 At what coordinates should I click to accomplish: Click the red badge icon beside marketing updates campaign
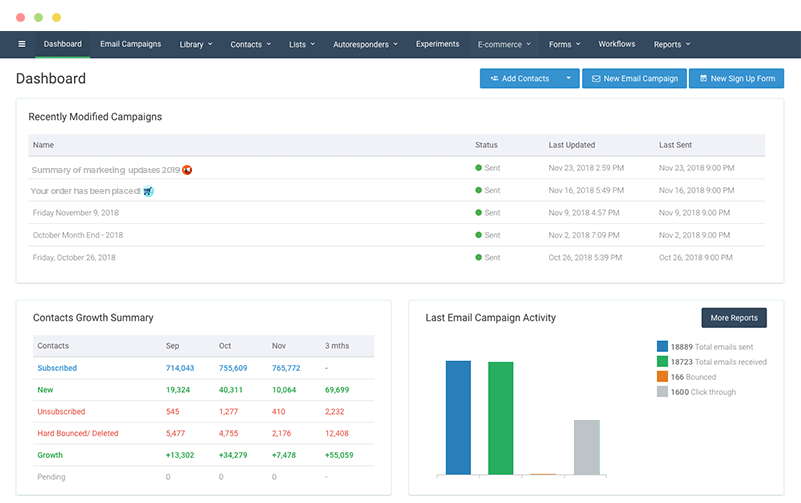click(x=187, y=170)
